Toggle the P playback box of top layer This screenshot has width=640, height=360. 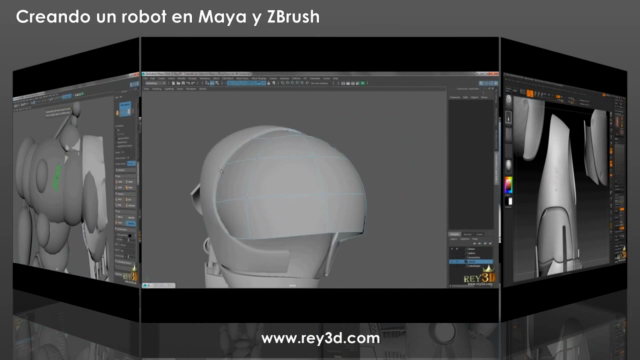point(457,249)
